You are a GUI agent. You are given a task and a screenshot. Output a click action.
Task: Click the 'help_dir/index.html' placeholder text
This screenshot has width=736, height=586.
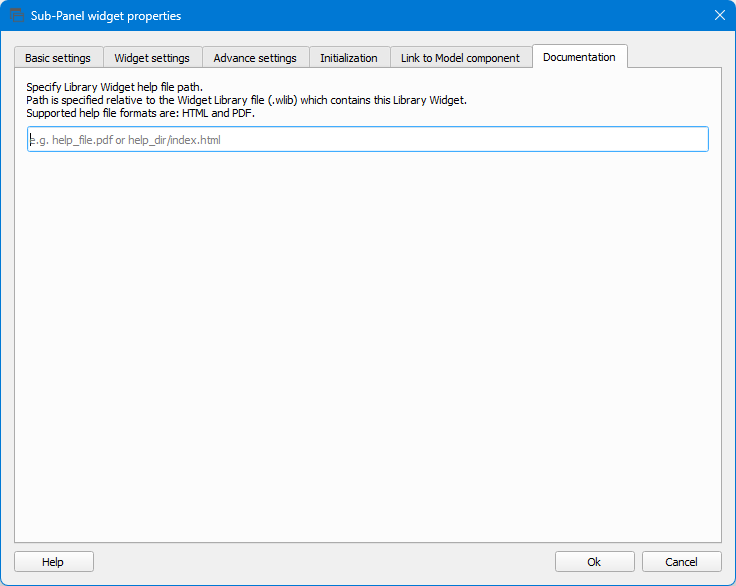click(174, 140)
